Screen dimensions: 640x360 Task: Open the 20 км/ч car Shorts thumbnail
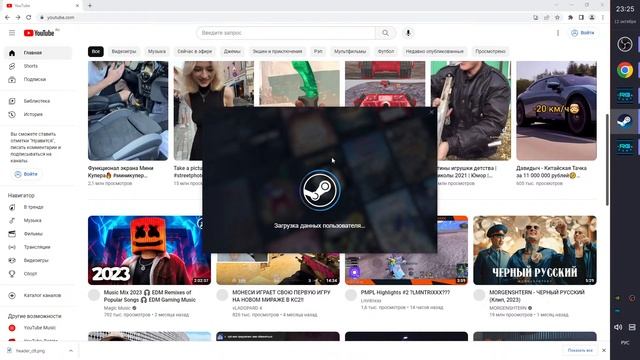point(556,111)
